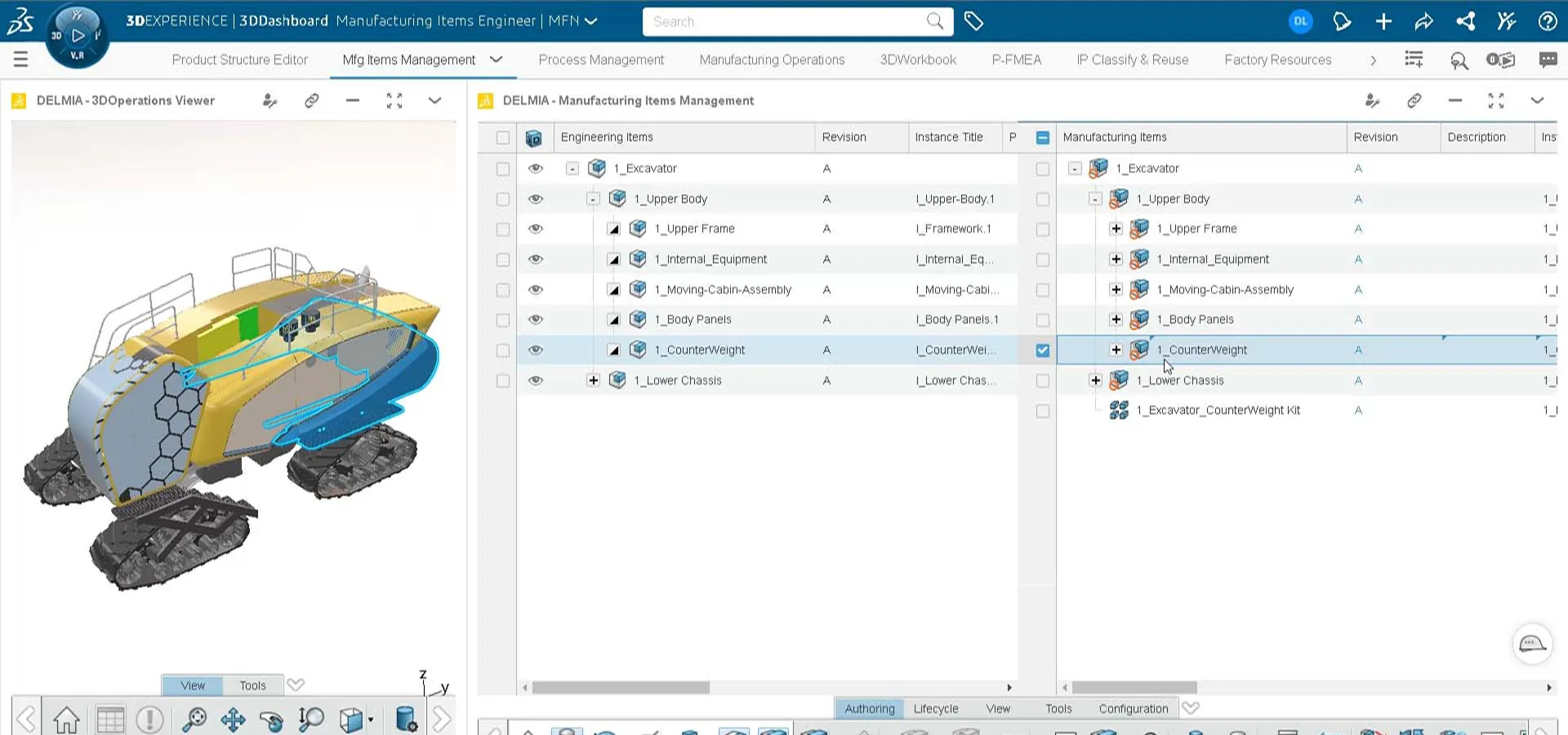The width and height of the screenshot is (1568, 735).
Task: Open the tools scissors icon in top bar
Action: (1507, 21)
